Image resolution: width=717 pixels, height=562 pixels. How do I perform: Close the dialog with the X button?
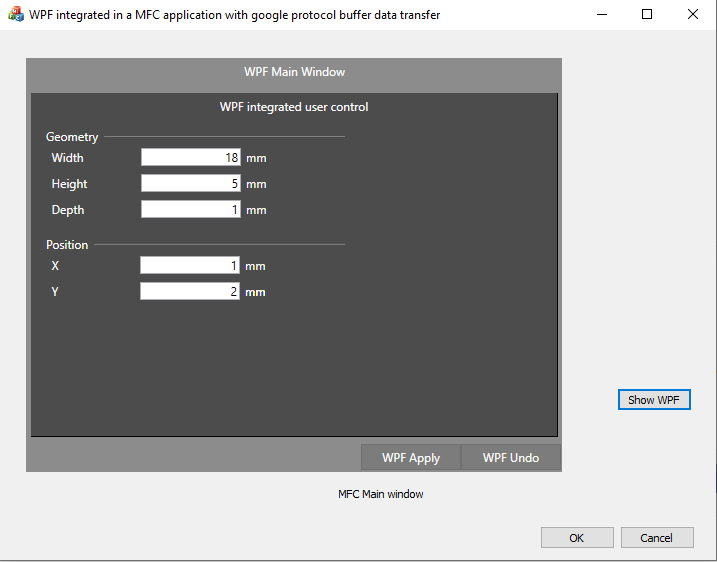(693, 15)
